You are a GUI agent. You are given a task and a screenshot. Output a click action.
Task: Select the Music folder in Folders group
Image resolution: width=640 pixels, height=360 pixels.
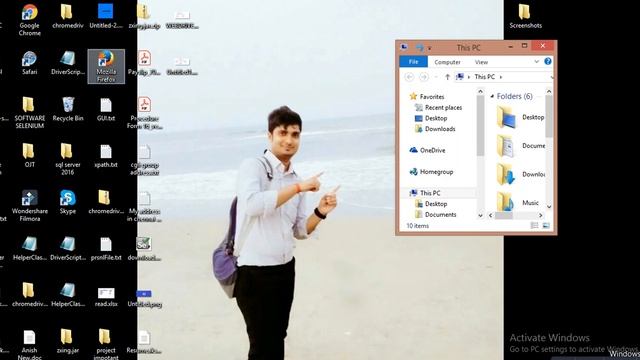tap(518, 202)
